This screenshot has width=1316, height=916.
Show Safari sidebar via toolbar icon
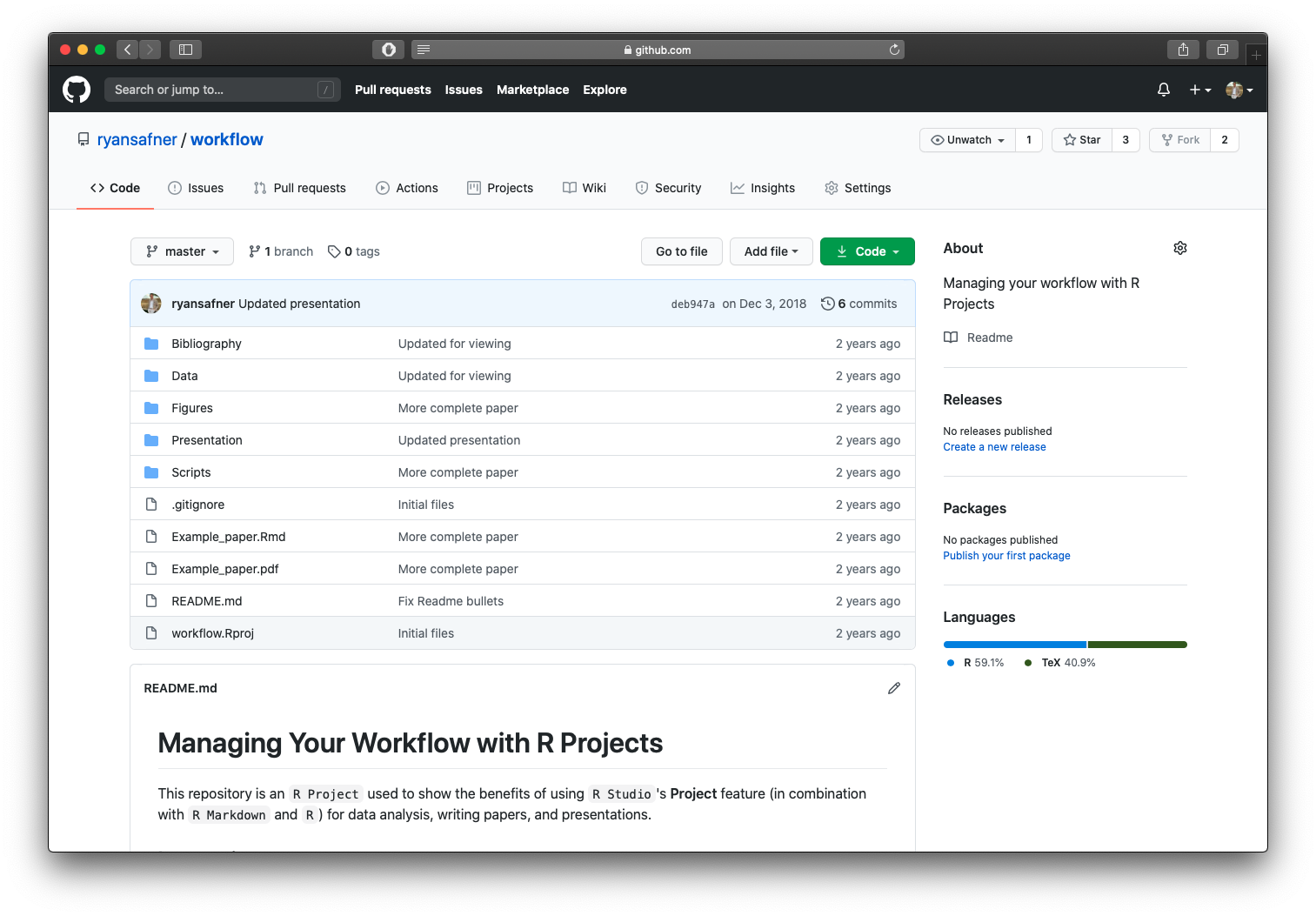click(185, 50)
